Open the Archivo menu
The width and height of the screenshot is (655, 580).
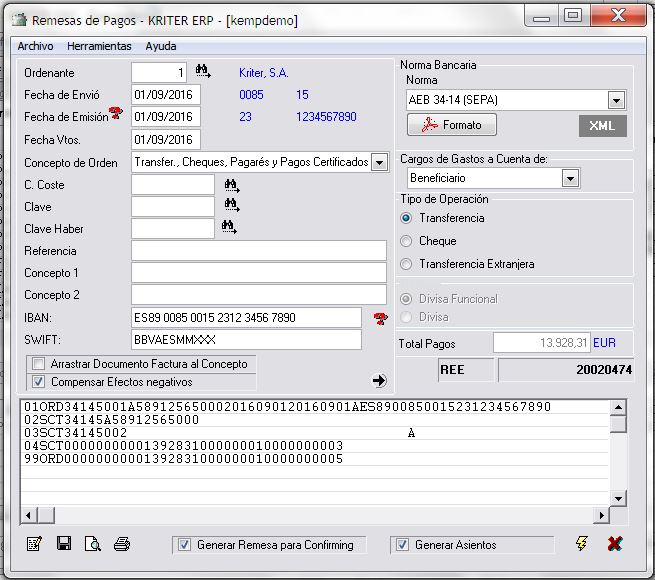[35, 46]
